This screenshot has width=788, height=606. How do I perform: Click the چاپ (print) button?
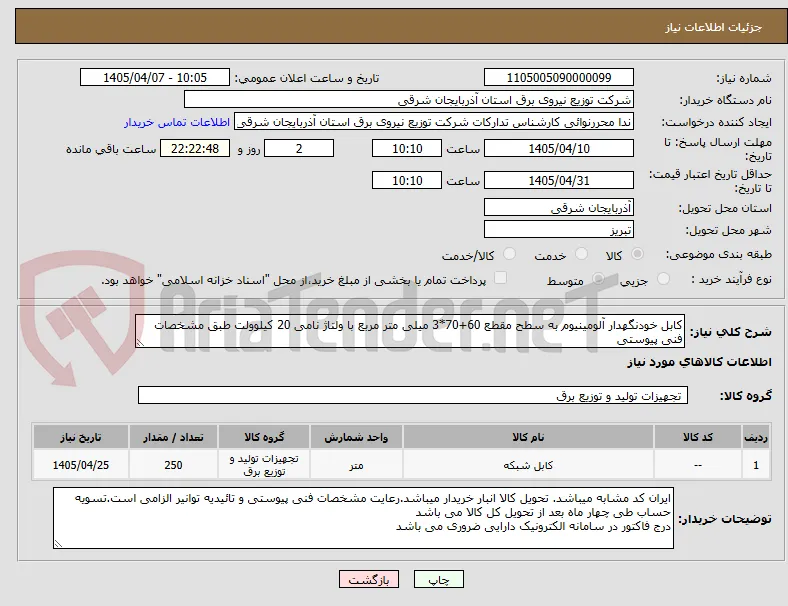click(x=438, y=579)
